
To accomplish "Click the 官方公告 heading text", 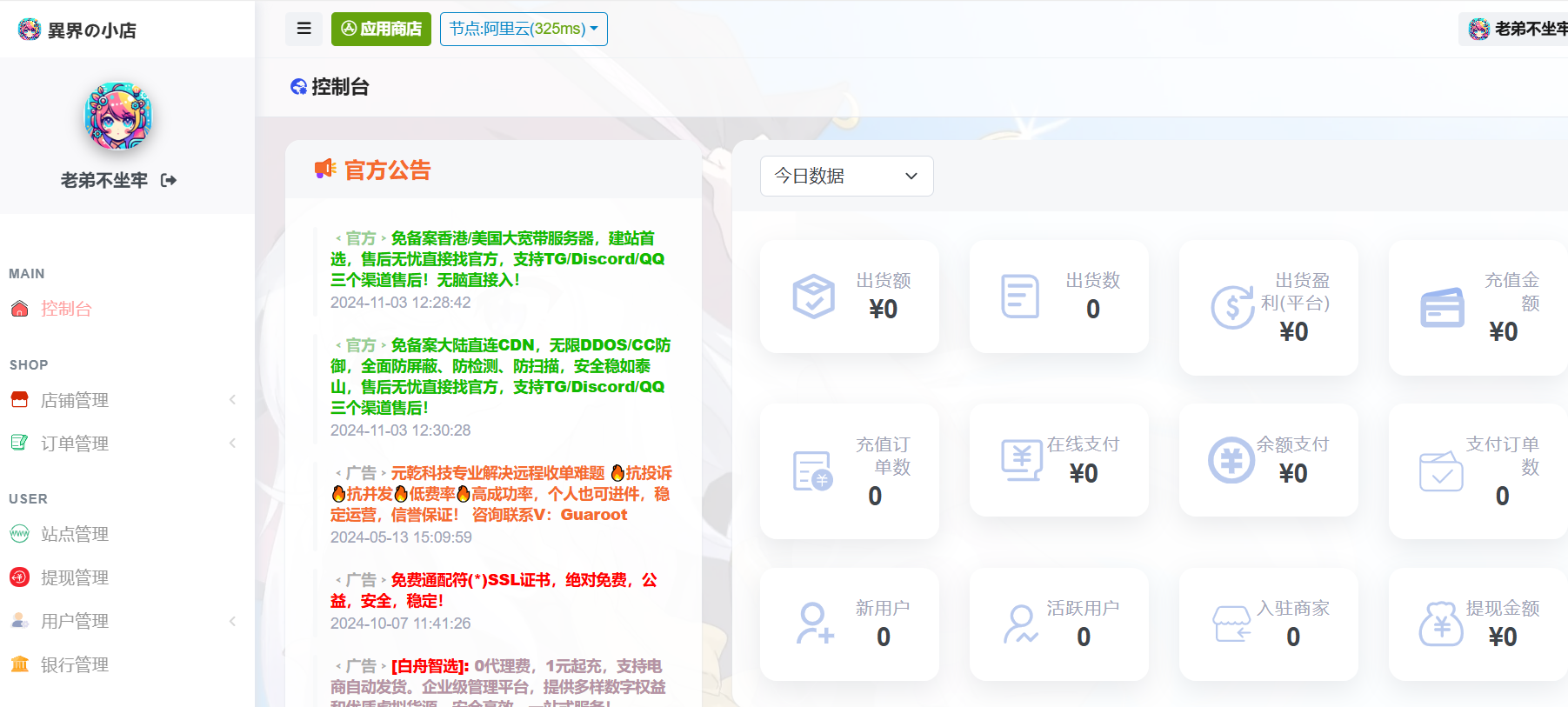I will [388, 170].
